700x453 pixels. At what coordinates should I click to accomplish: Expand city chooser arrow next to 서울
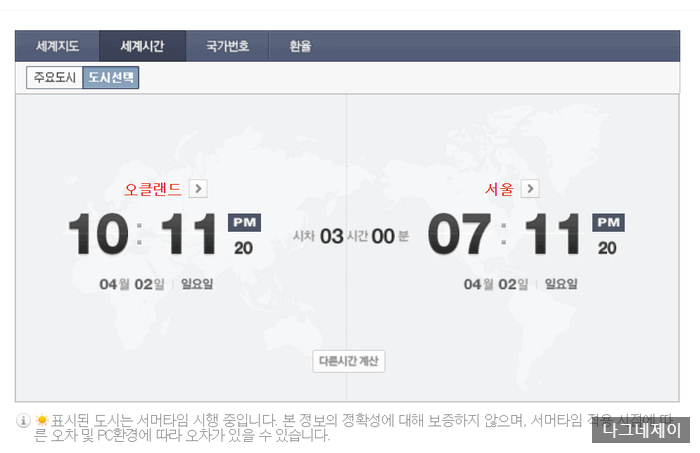coord(530,189)
